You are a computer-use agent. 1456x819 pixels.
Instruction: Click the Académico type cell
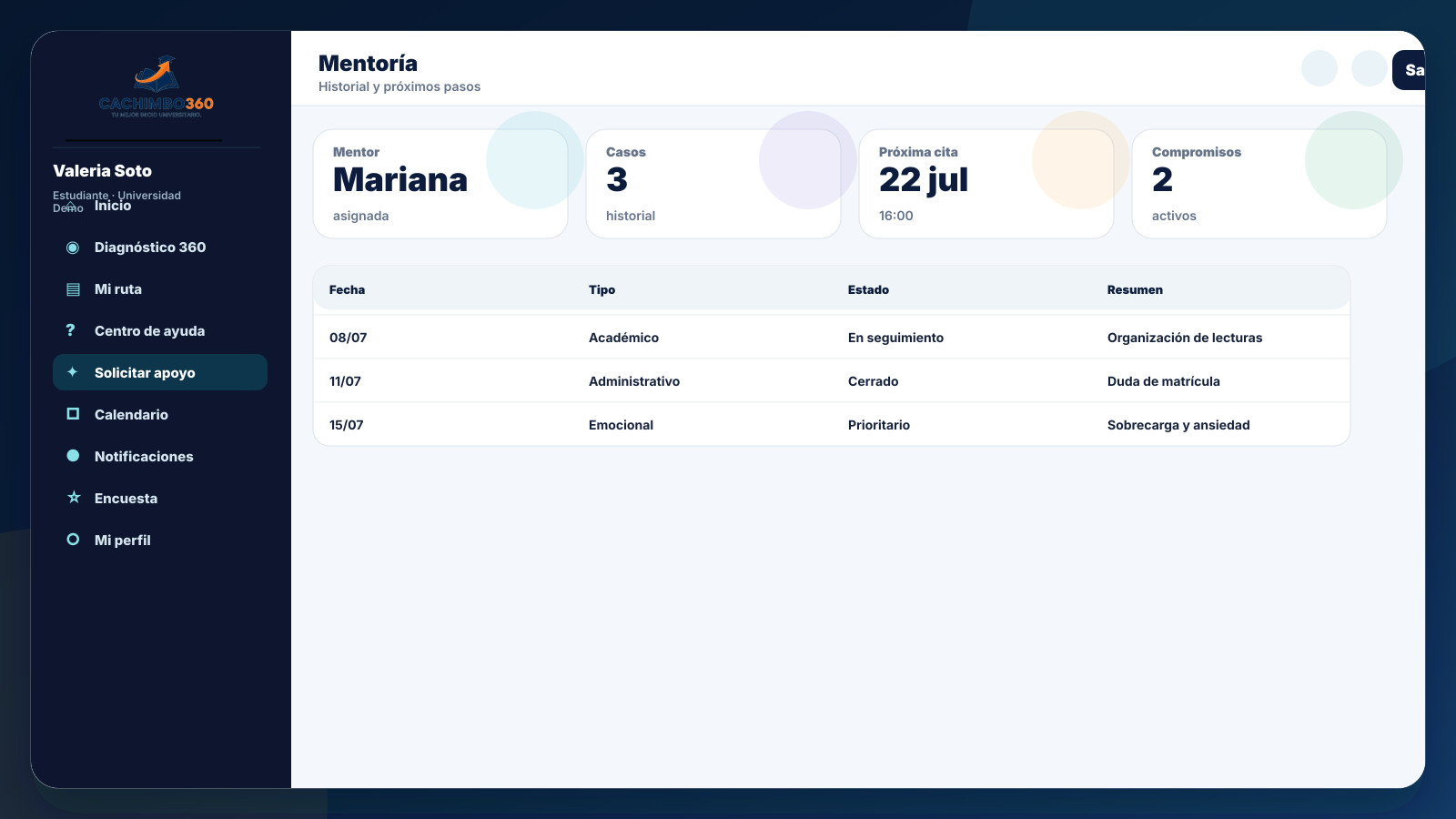coord(623,338)
